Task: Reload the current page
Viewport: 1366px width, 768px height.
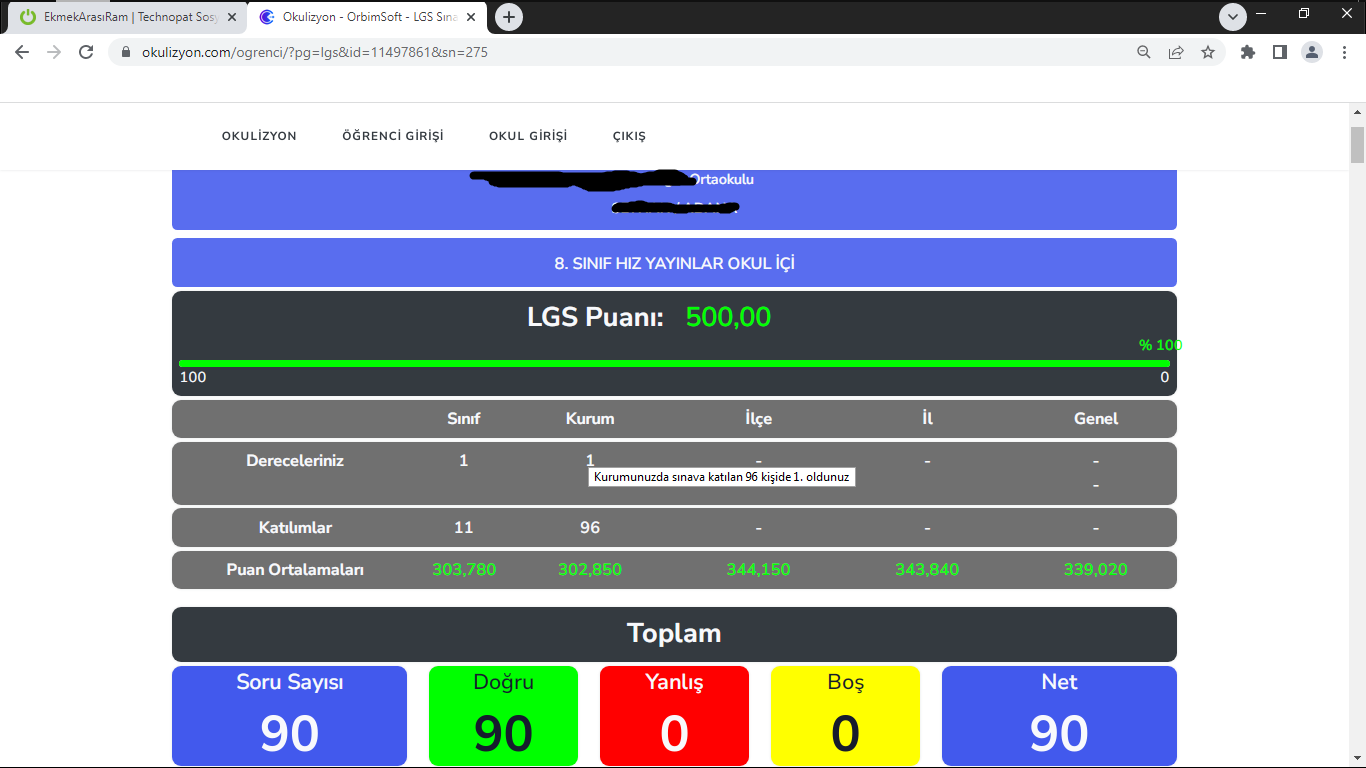Action: (86, 52)
